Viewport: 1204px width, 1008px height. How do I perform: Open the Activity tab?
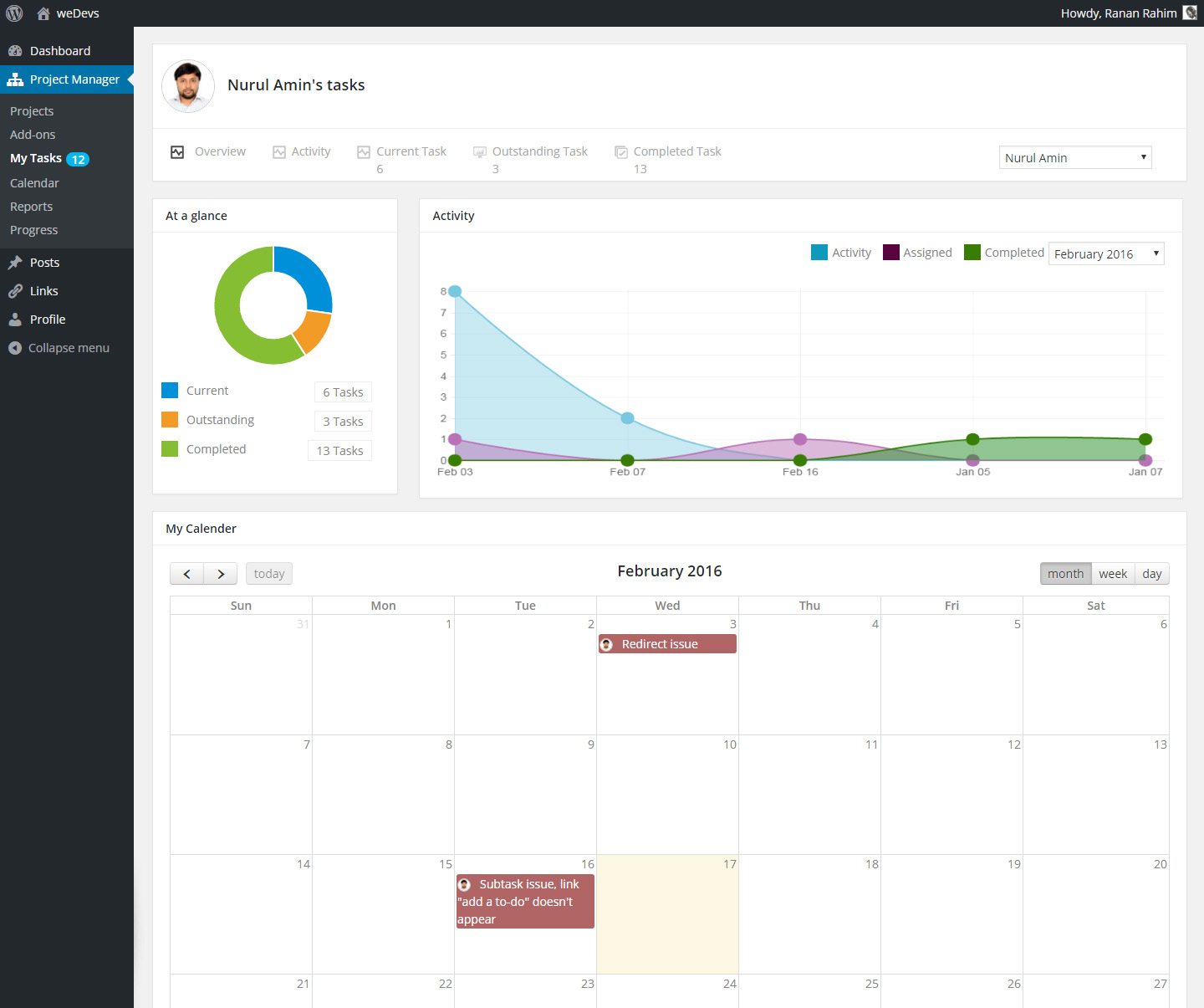pyautogui.click(x=302, y=152)
